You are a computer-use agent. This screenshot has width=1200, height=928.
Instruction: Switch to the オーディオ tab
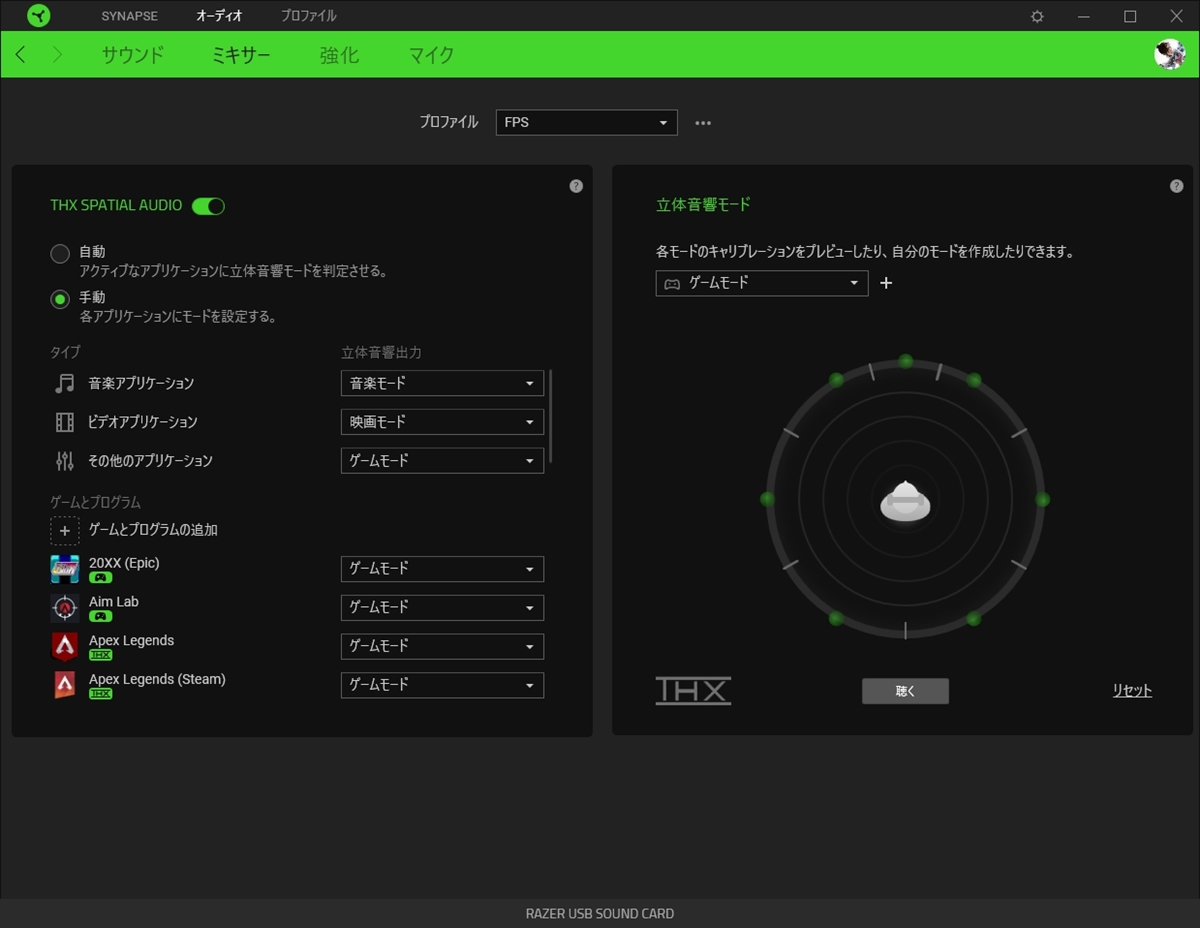219,16
